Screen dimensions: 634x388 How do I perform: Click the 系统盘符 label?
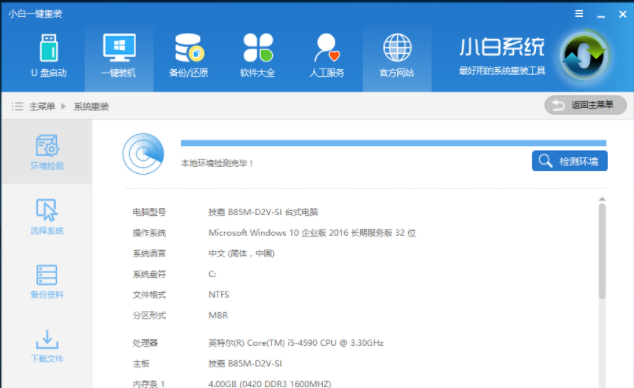pyautogui.click(x=149, y=274)
